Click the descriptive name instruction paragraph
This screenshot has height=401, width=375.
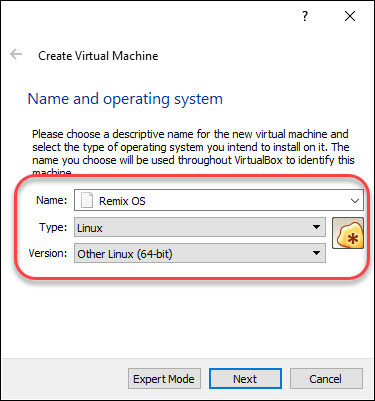[193, 153]
